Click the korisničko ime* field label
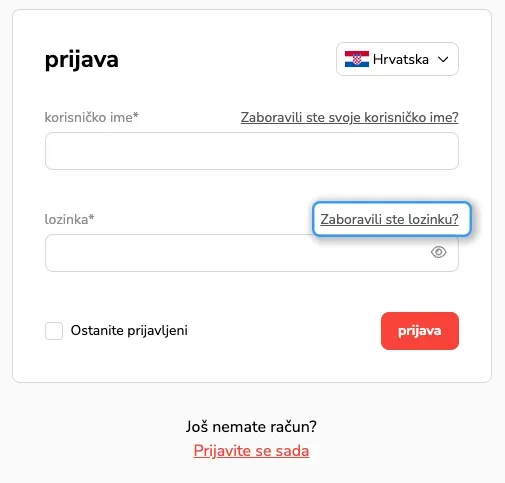Image resolution: width=505 pixels, height=483 pixels. point(92,117)
